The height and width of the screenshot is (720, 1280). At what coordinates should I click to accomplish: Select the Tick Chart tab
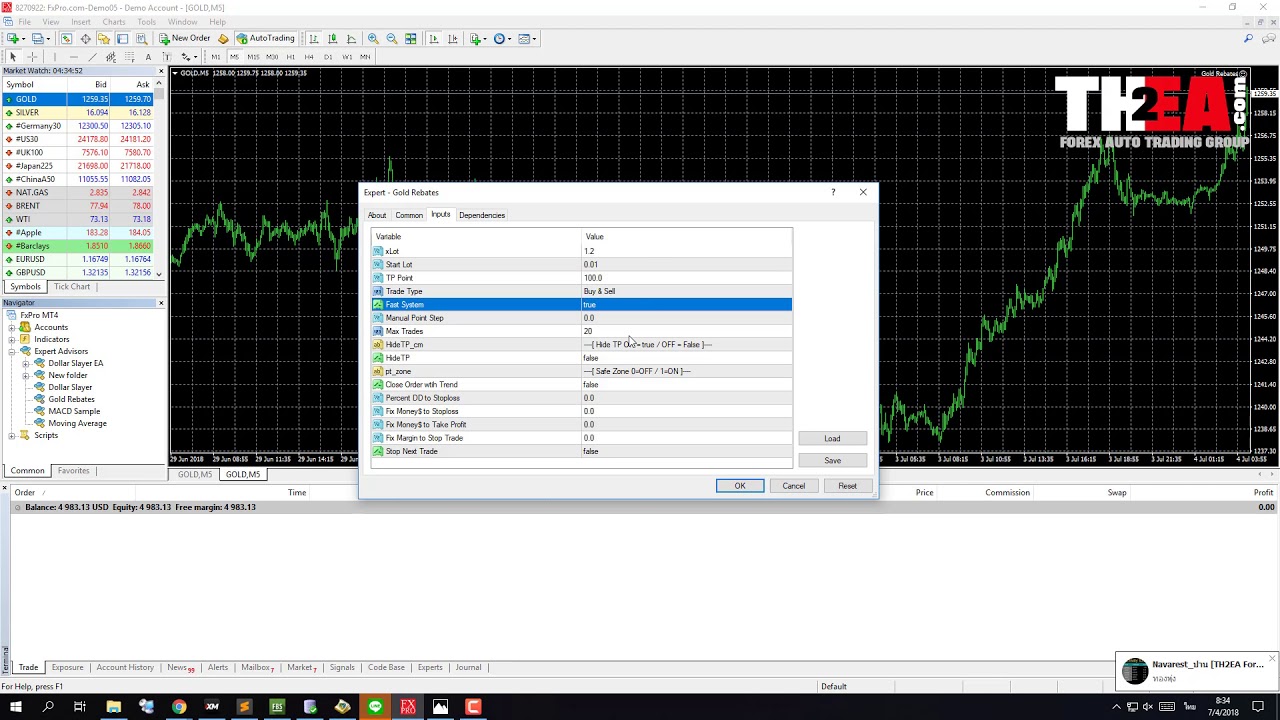coord(72,286)
